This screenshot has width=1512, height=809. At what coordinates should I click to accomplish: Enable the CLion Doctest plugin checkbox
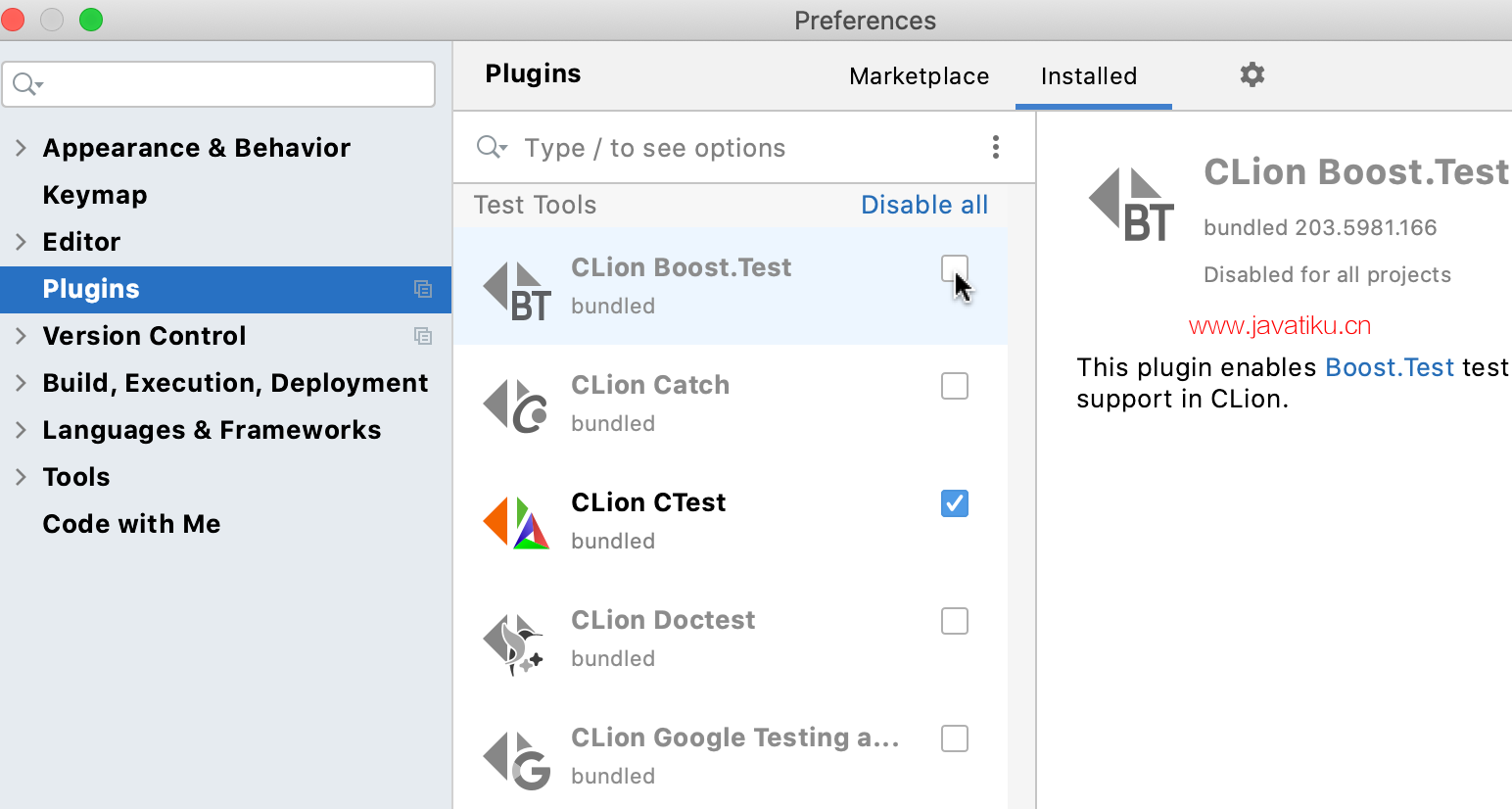tap(954, 621)
